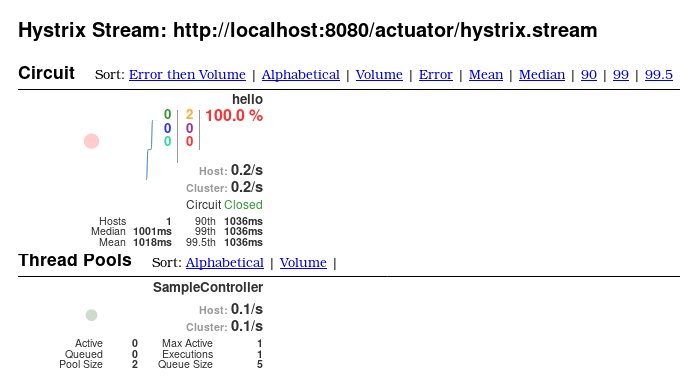Click Mean latency value 1018ms
Image resolution: width=680 pixels, height=388 pixels.
pyautogui.click(x=152, y=242)
